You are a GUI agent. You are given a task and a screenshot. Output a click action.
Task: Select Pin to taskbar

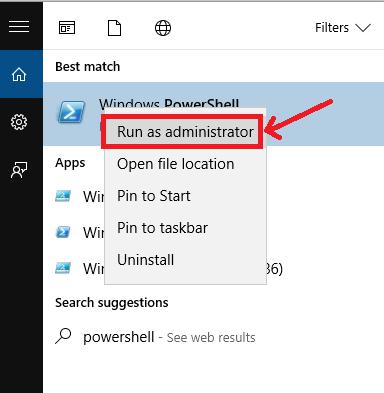coord(185,228)
